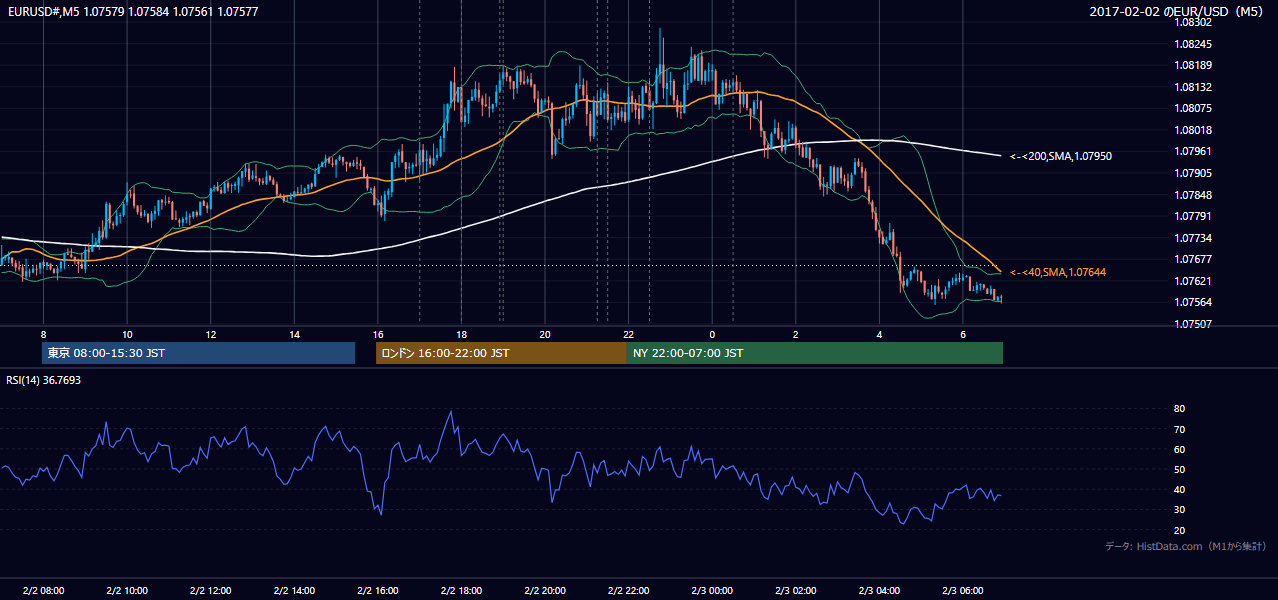Click the 2/3 06:00 date label
1278x600 pixels.
tap(962, 590)
